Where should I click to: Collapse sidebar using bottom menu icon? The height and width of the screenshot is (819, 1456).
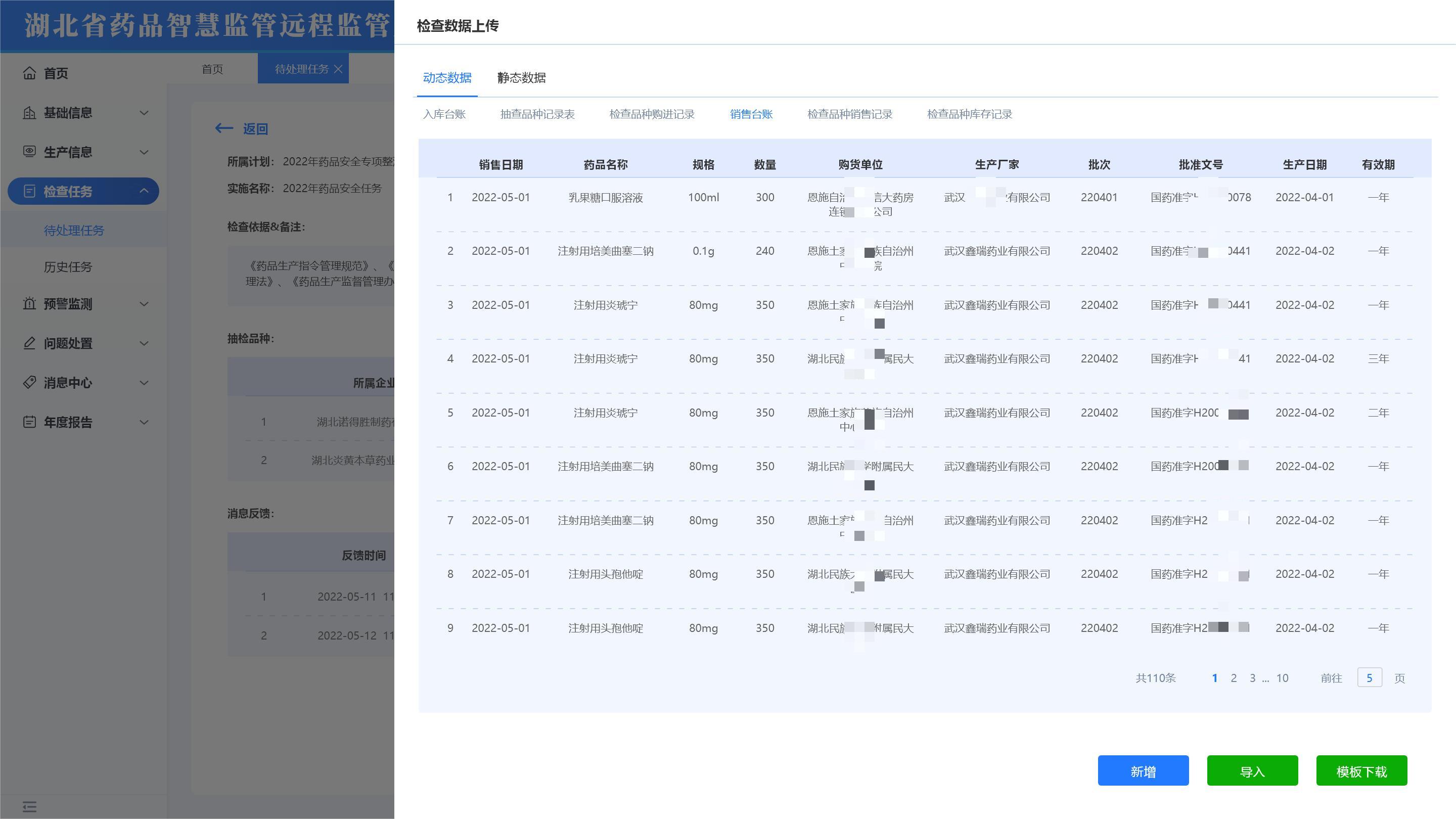pos(29,806)
